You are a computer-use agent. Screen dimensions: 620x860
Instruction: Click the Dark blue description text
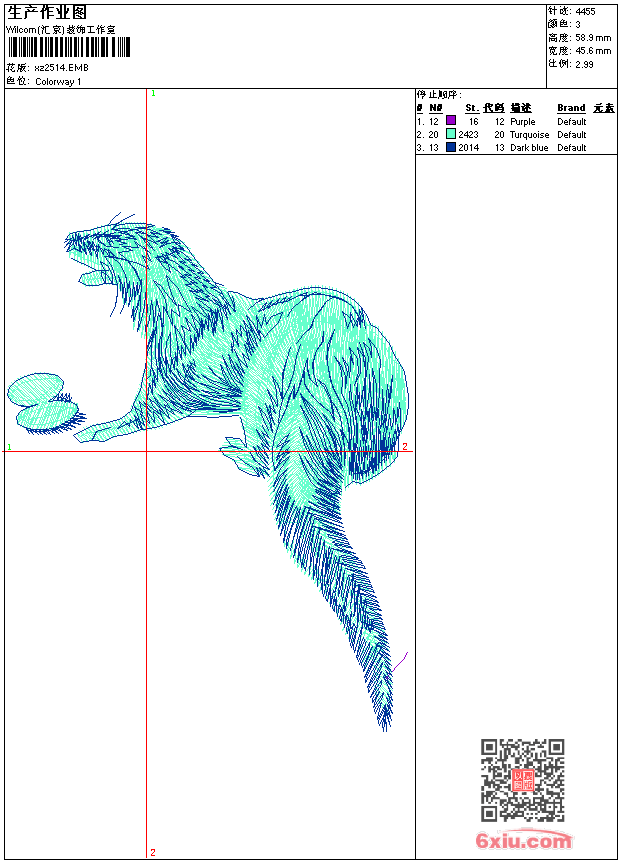[529, 148]
